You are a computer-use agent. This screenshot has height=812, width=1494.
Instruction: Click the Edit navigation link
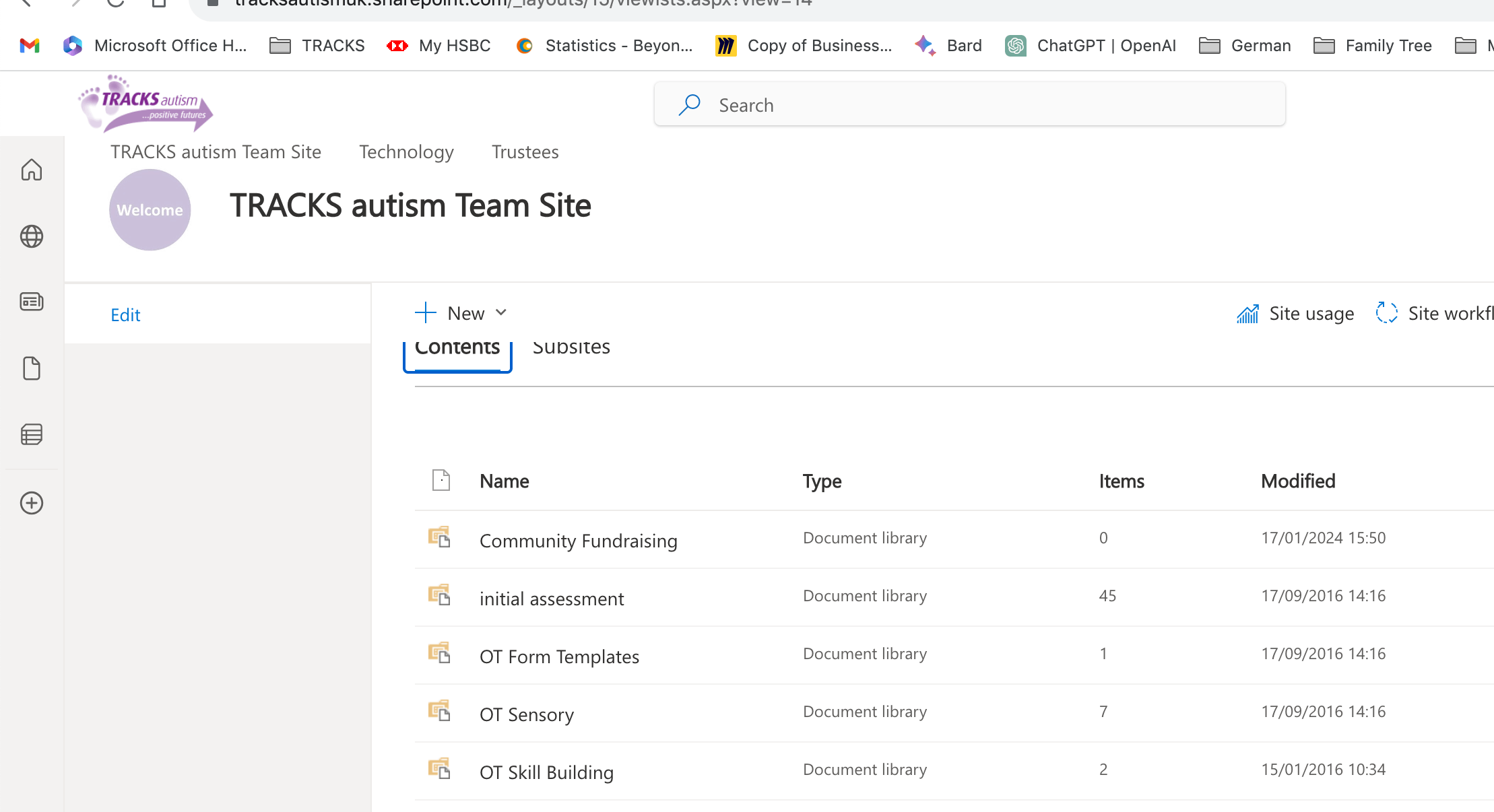(125, 314)
